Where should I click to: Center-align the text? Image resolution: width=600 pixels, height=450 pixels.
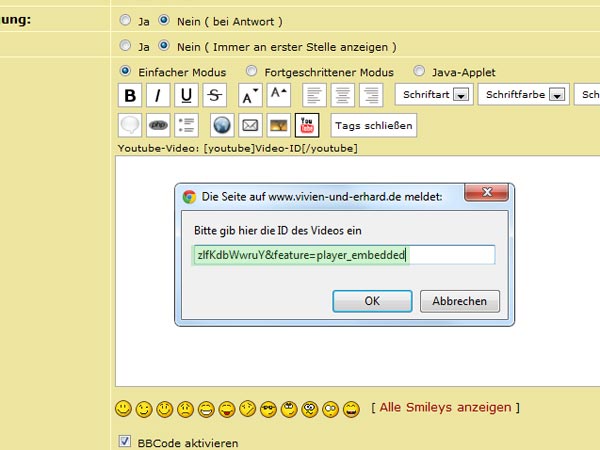coord(342,95)
